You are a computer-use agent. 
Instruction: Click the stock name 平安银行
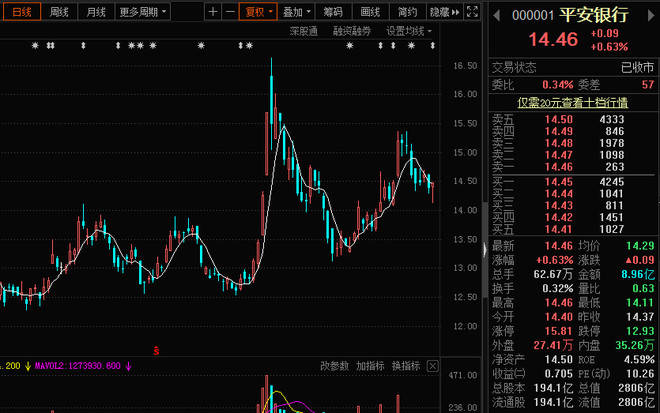594,15
